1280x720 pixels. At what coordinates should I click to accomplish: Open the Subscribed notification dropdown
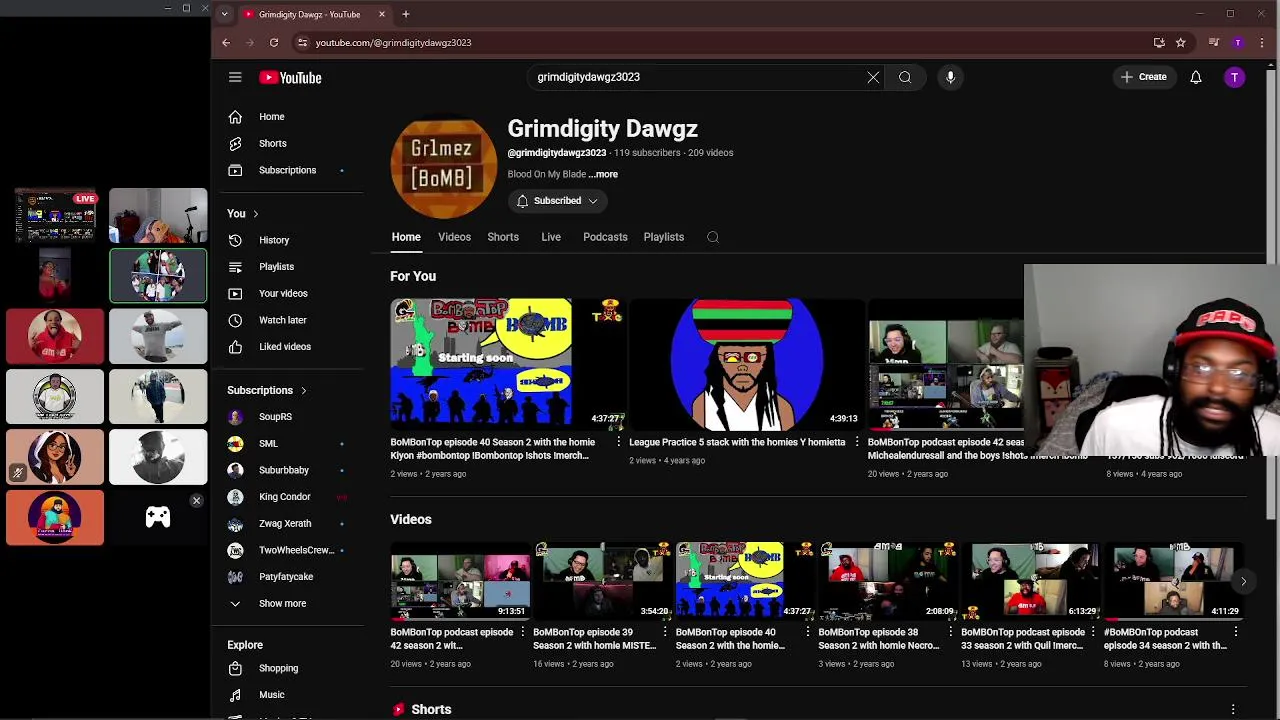tap(557, 201)
